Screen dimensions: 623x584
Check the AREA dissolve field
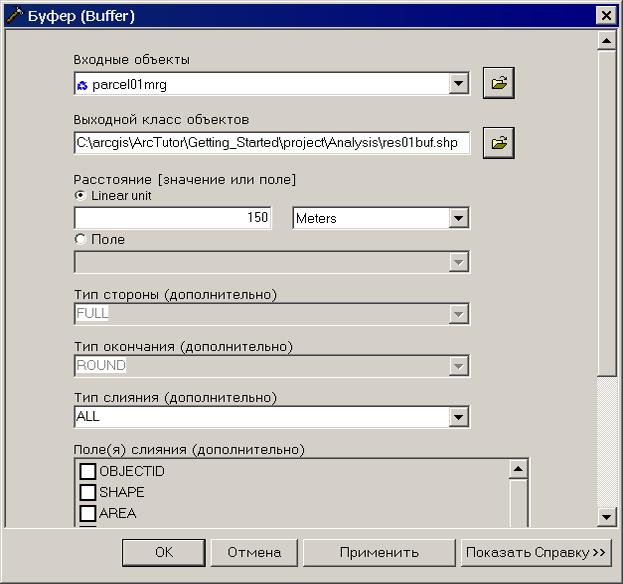point(87,513)
